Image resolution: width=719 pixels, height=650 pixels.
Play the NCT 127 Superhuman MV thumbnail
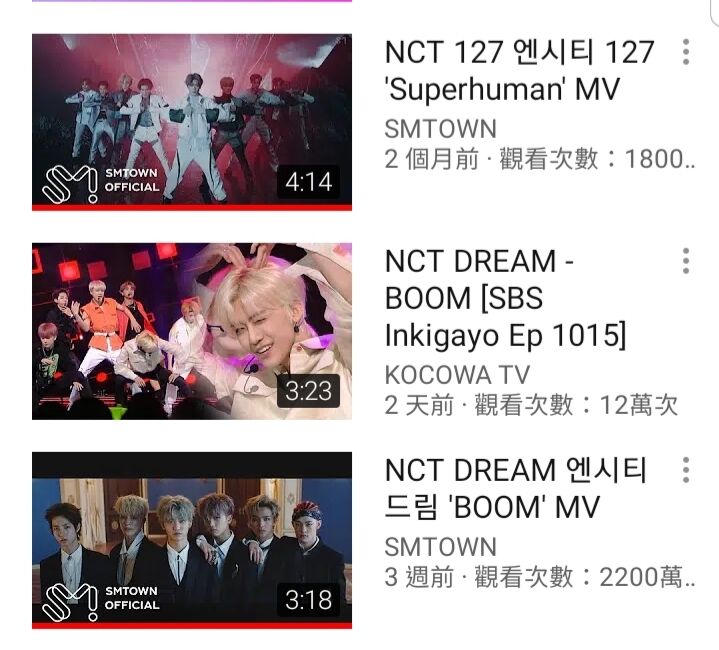pyautogui.click(x=192, y=122)
